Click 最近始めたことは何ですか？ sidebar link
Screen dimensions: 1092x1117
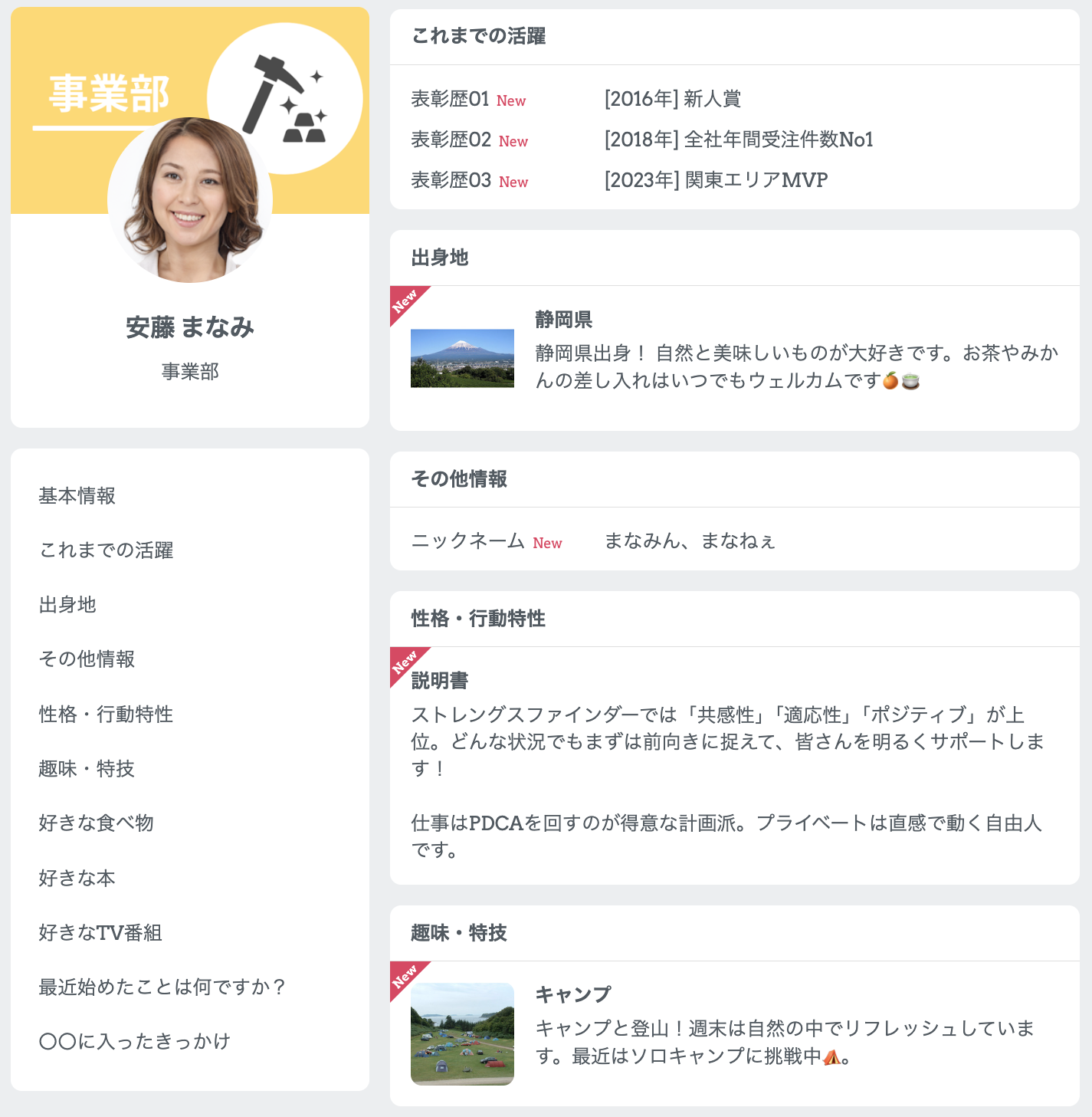coord(162,987)
